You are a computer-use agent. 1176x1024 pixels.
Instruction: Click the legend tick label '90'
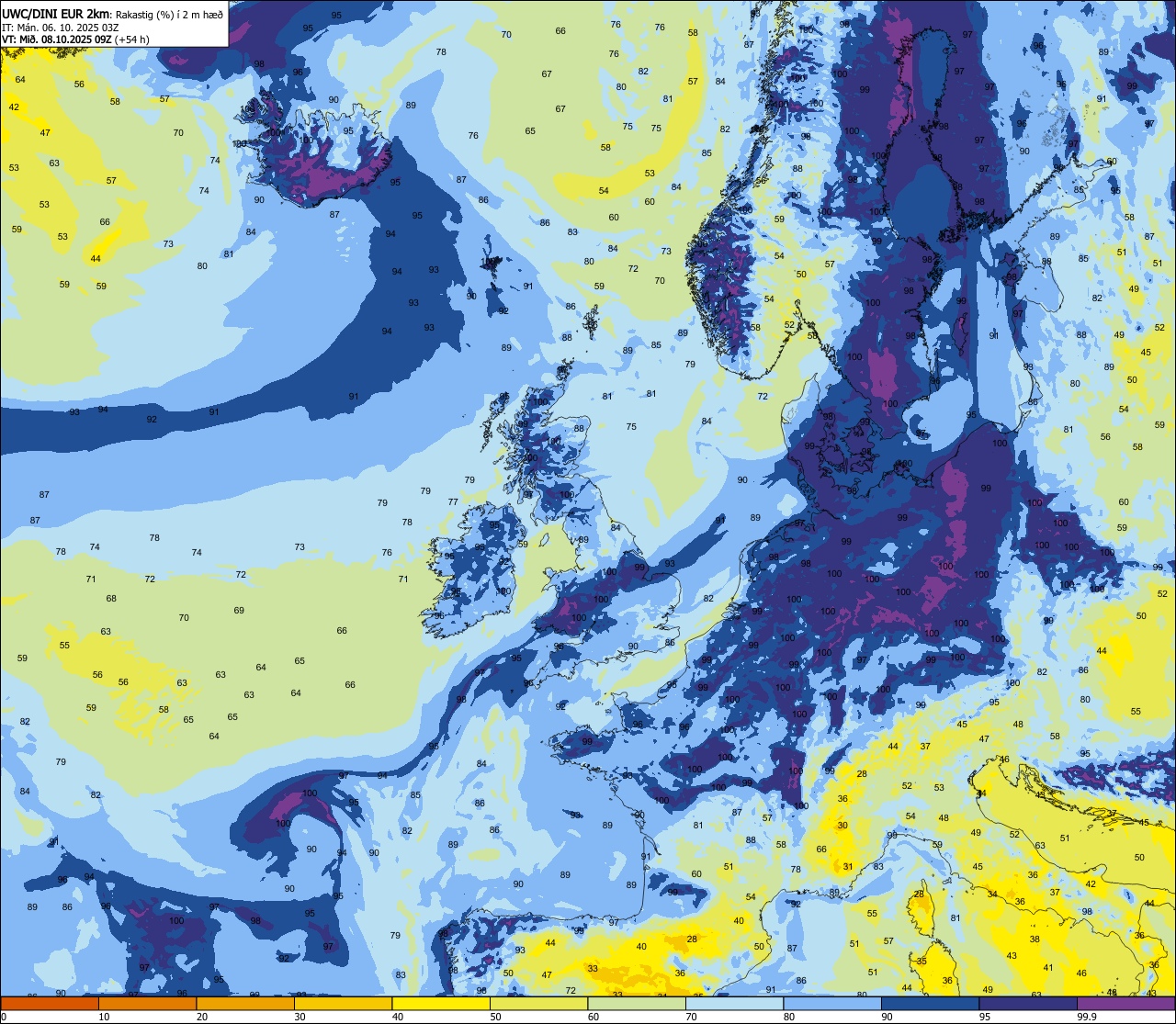887,1016
